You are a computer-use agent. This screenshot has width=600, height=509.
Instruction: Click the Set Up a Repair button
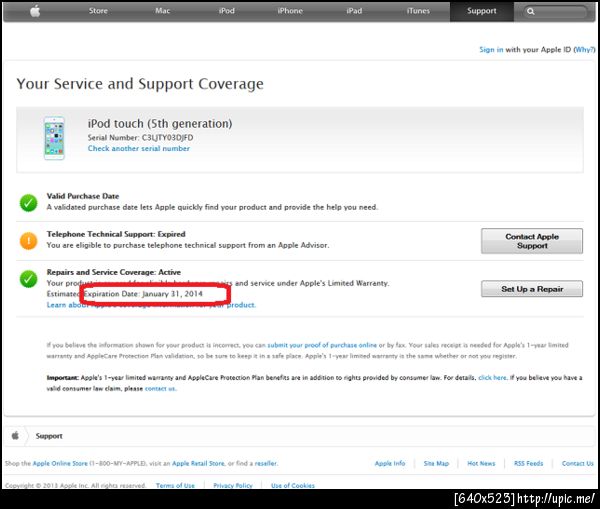(x=532, y=289)
